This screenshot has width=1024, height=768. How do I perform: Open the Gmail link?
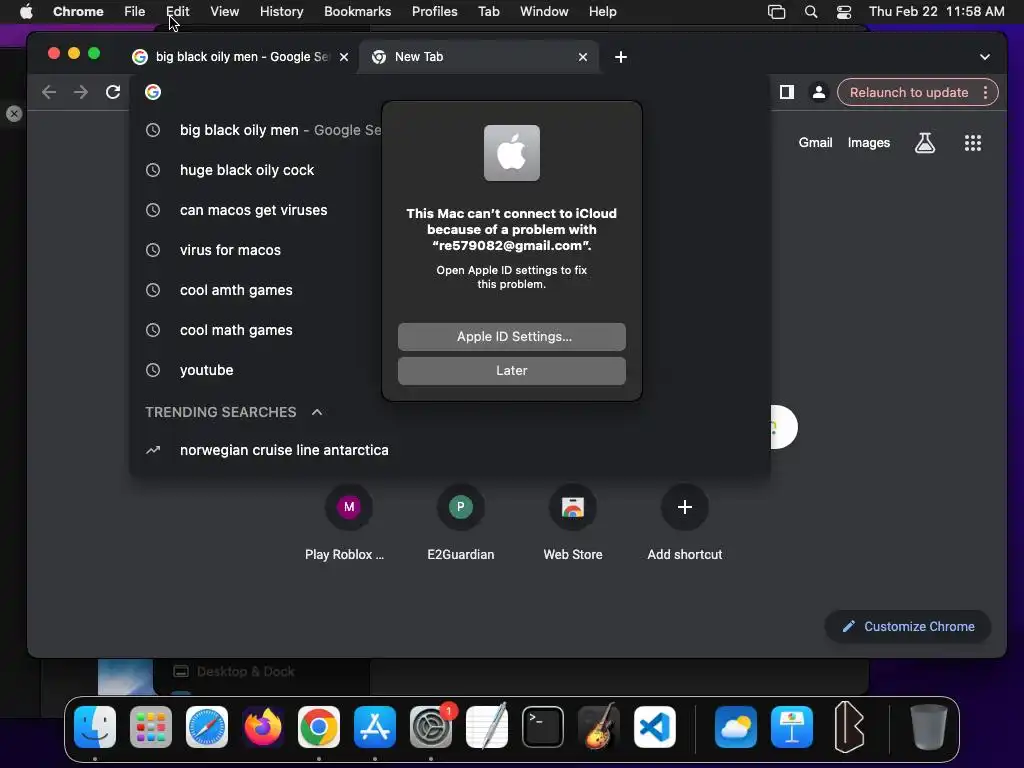815,143
